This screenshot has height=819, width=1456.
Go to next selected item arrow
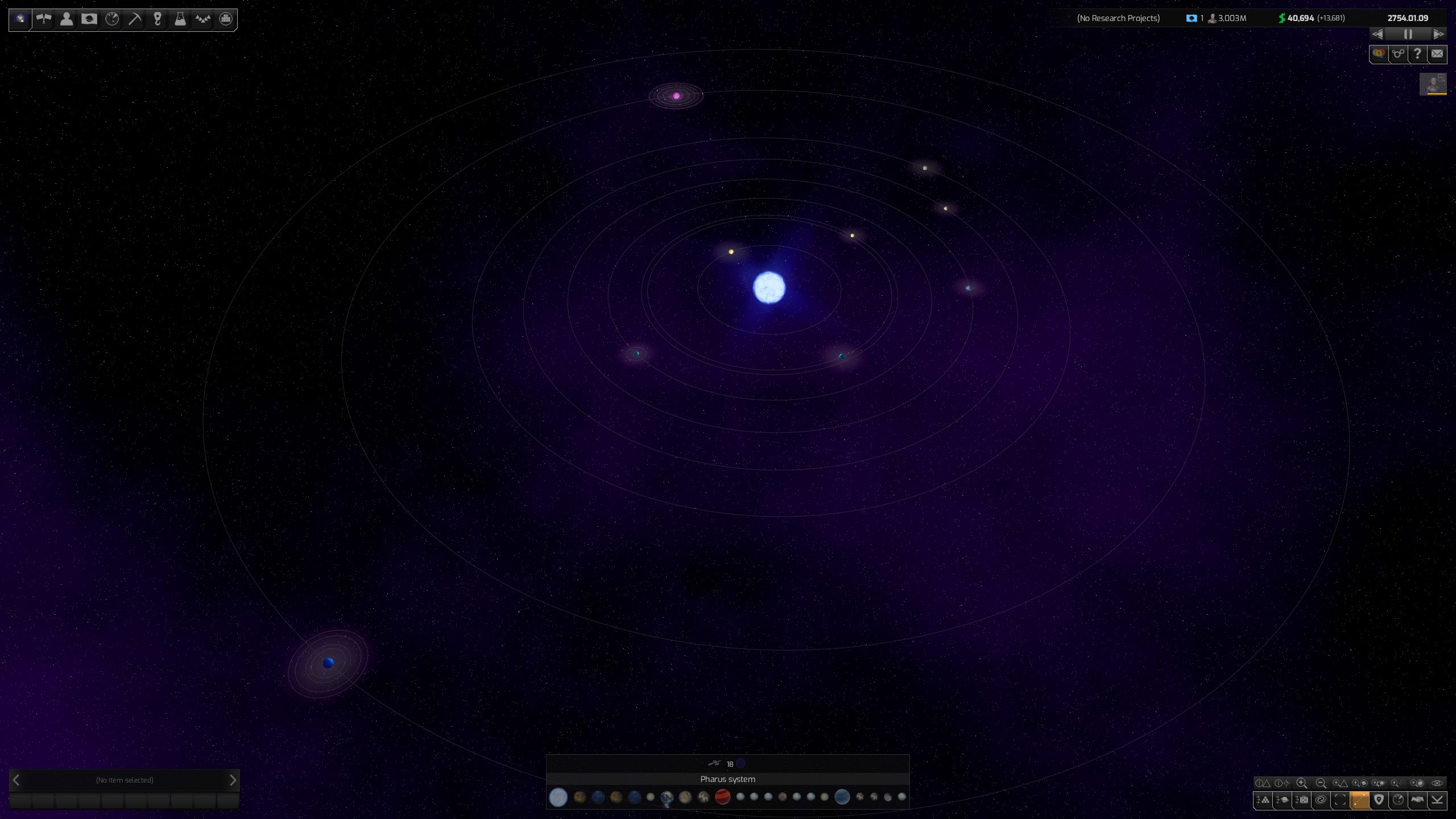tap(233, 780)
